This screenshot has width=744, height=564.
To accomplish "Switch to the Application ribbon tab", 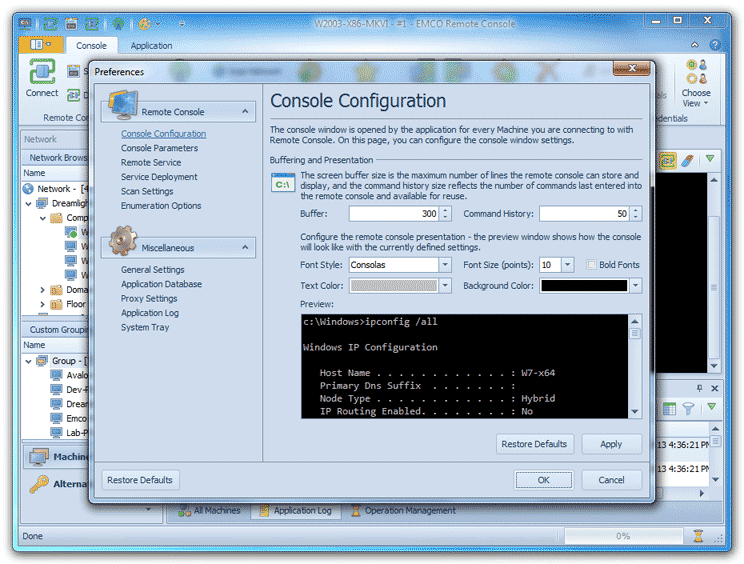I will tap(151, 46).
